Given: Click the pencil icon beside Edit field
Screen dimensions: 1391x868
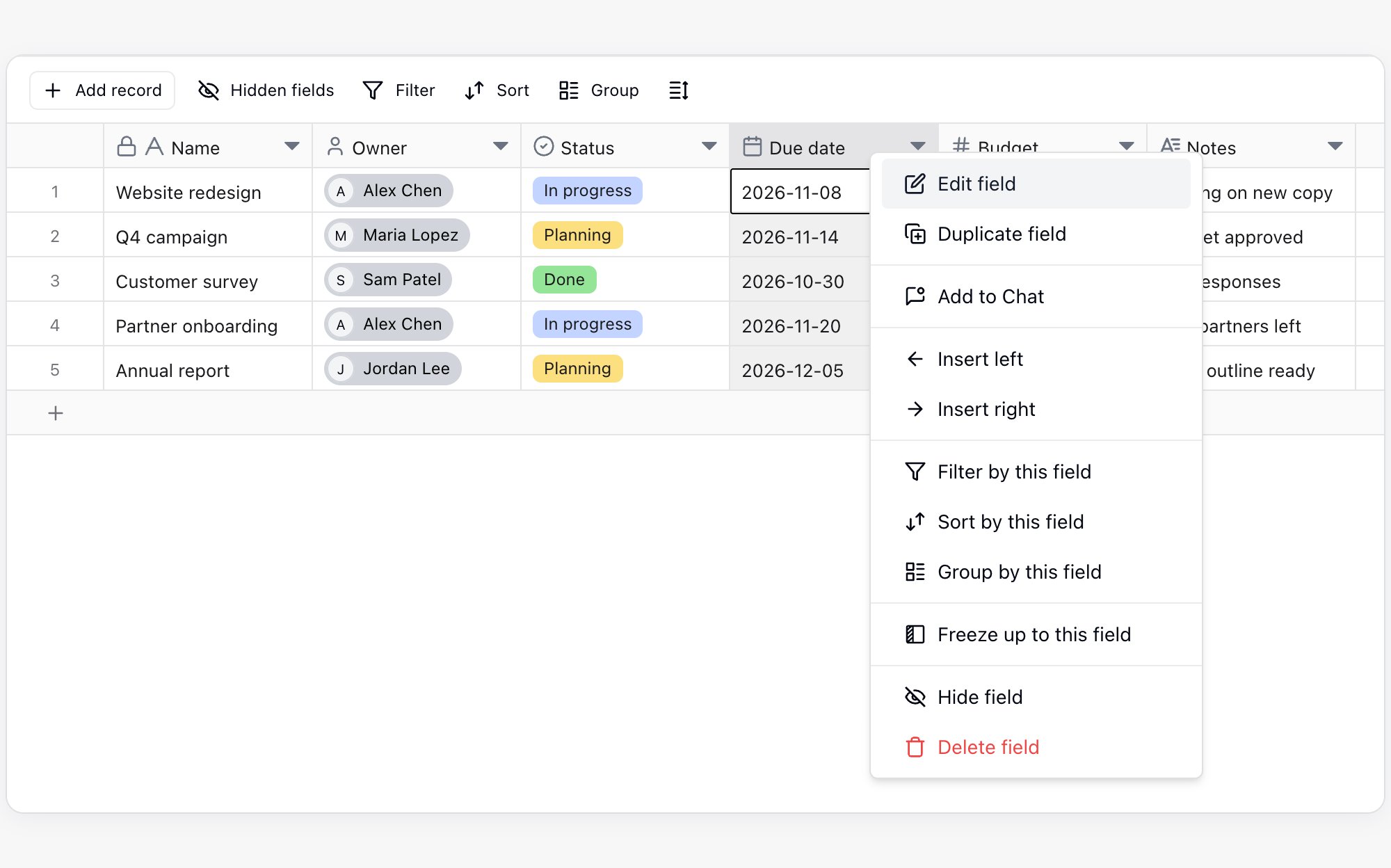Looking at the screenshot, I should click(915, 184).
